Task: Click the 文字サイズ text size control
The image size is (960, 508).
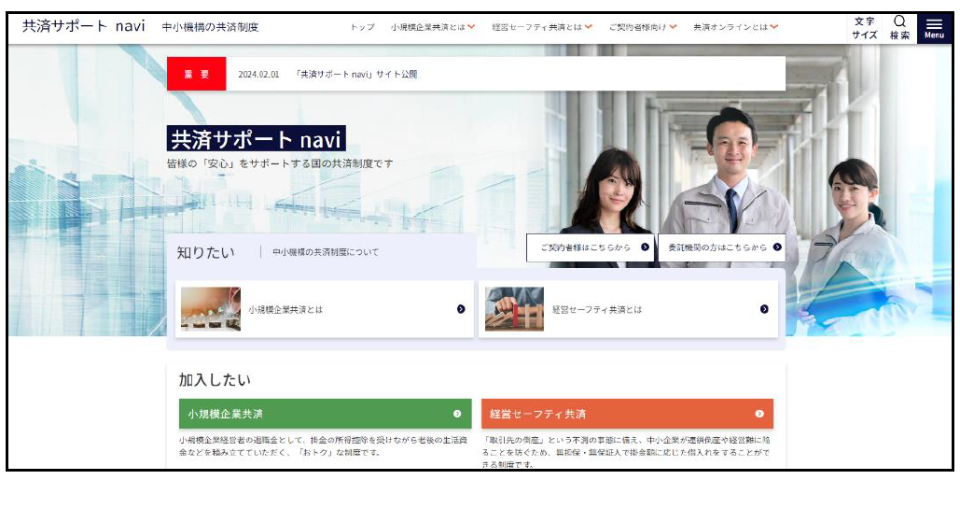Action: tap(864, 28)
